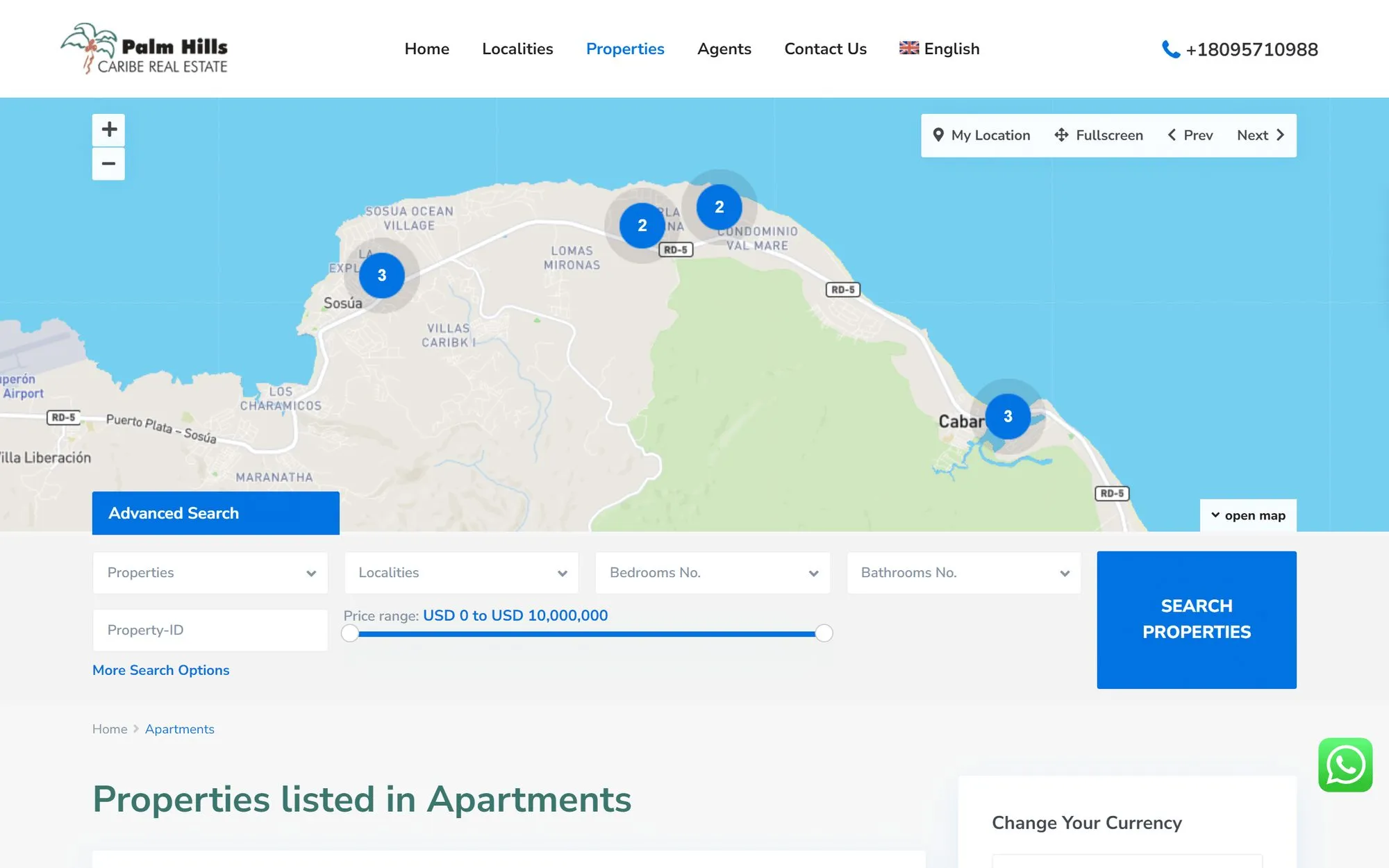Click the "Properties listed in Apartments" heading
Screen dimensions: 1389x868
coord(362,799)
